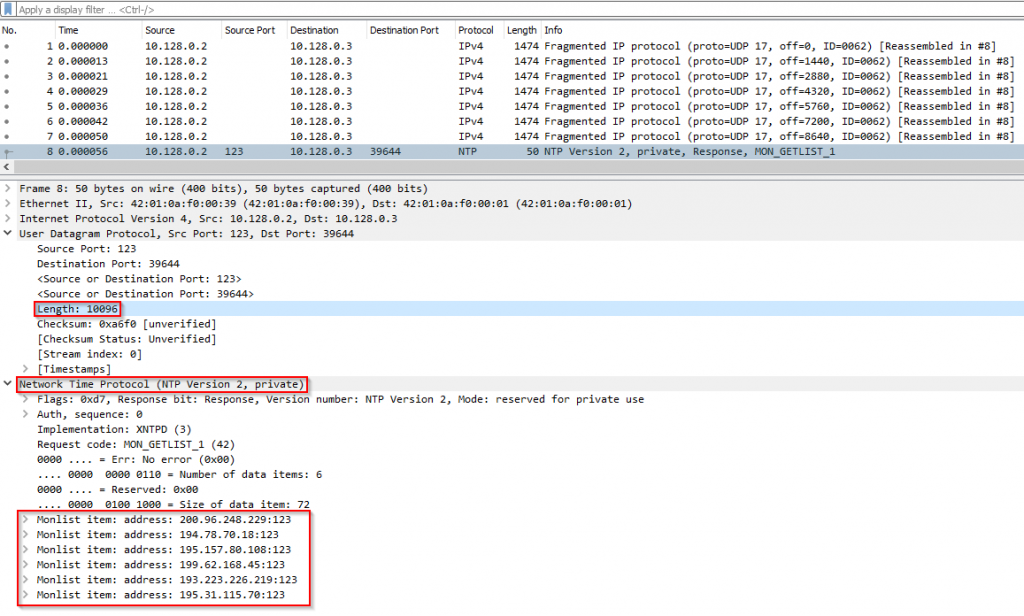Expand the Ethernet II section

(8, 203)
